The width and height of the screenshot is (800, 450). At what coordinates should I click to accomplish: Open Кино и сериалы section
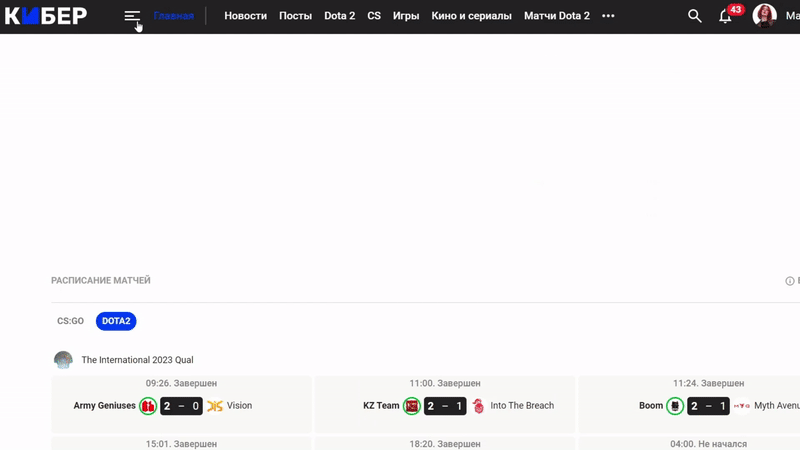coord(471,16)
